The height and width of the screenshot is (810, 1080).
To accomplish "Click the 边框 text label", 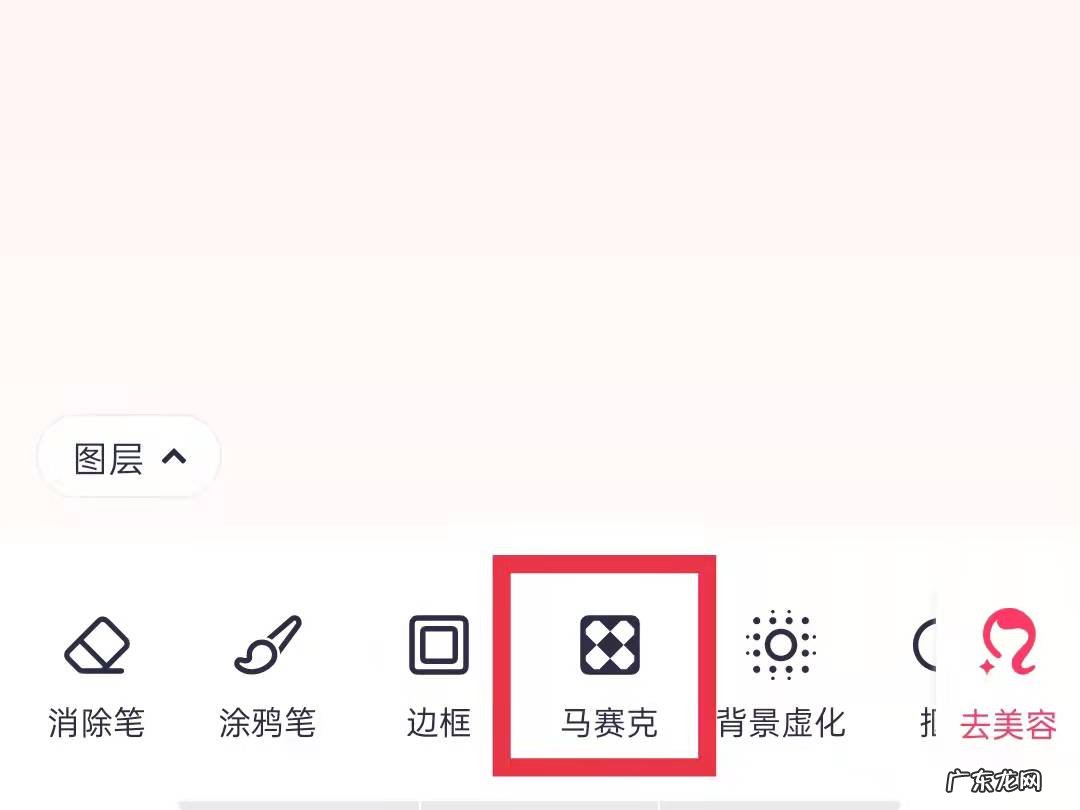I will [439, 723].
